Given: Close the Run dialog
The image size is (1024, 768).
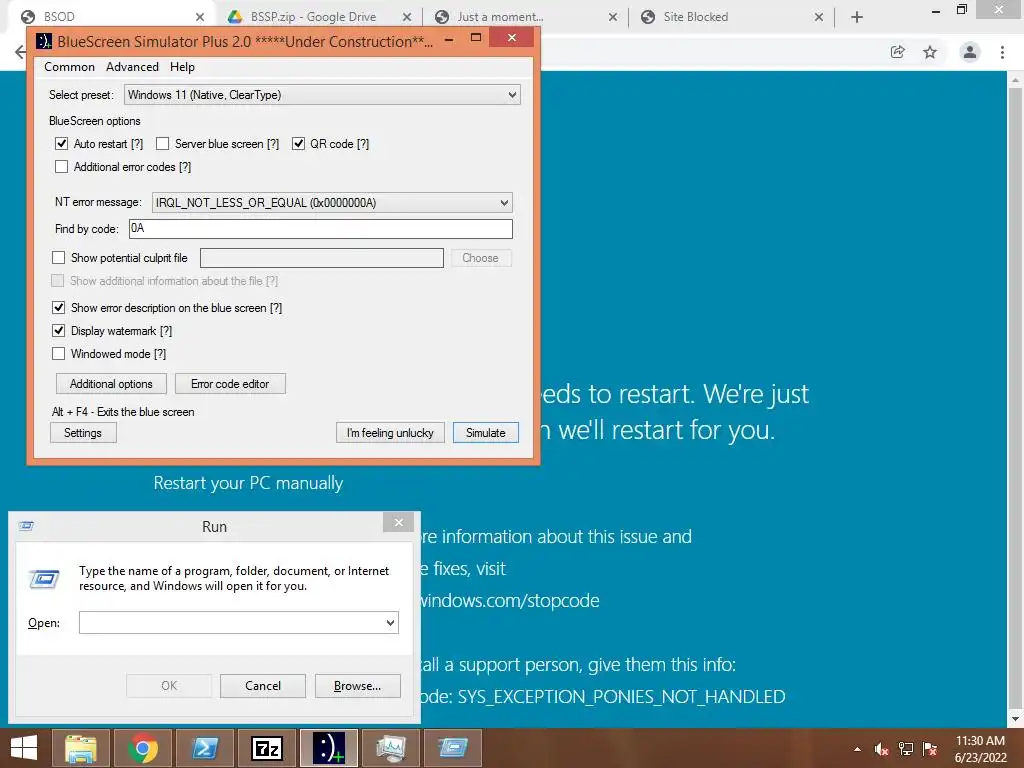Looking at the screenshot, I should point(398,522).
